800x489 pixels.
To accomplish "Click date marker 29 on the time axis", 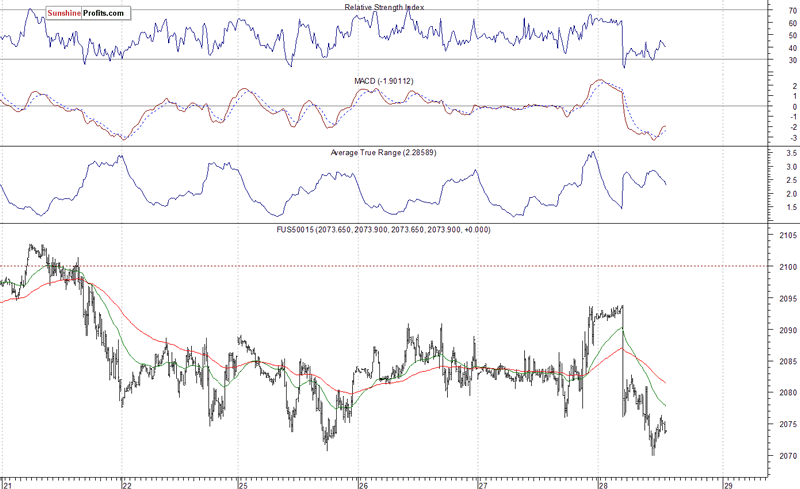I will [x=729, y=485].
